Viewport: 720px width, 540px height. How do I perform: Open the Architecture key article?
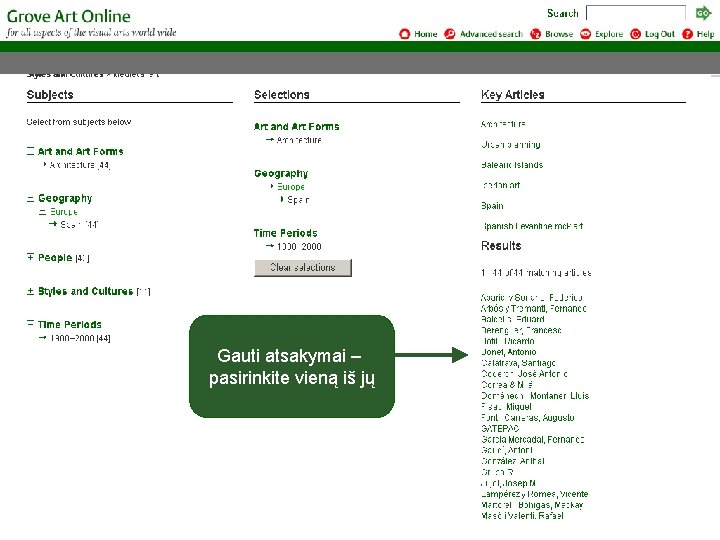pyautogui.click(x=503, y=124)
